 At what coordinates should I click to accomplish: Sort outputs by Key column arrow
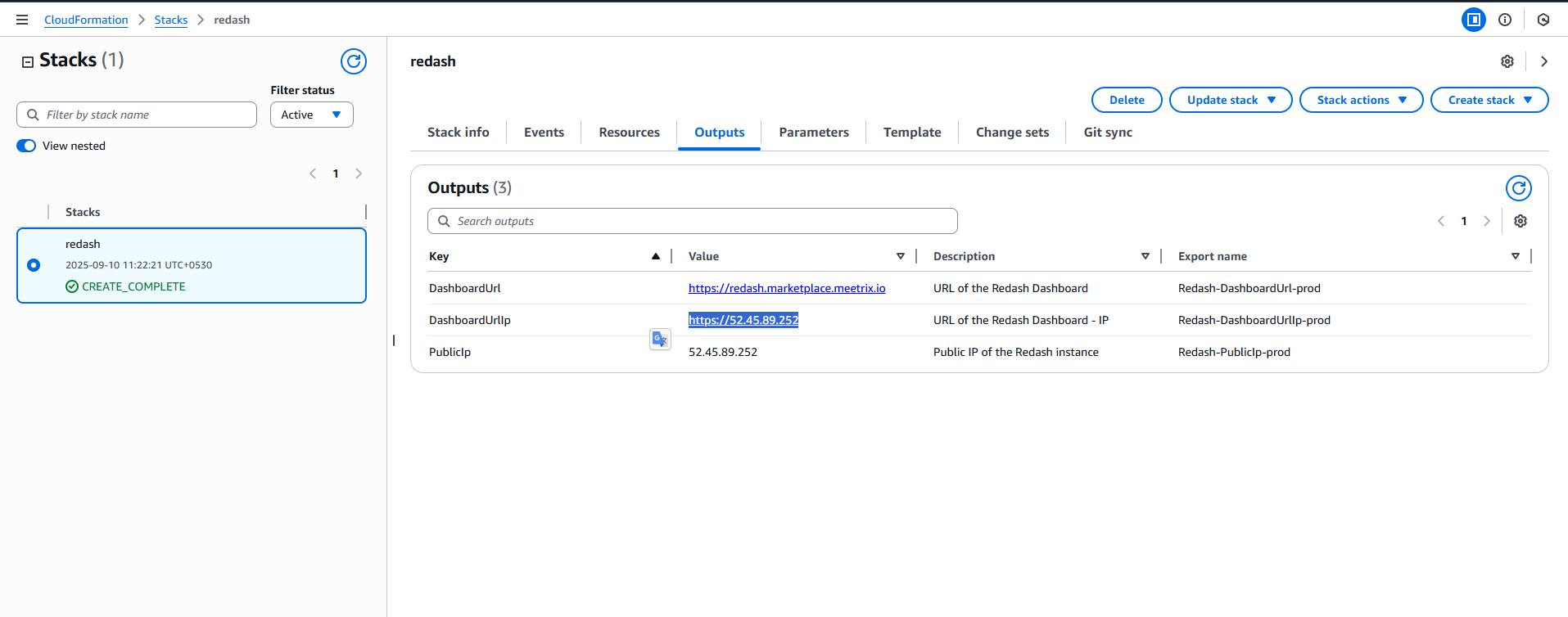coord(656,256)
